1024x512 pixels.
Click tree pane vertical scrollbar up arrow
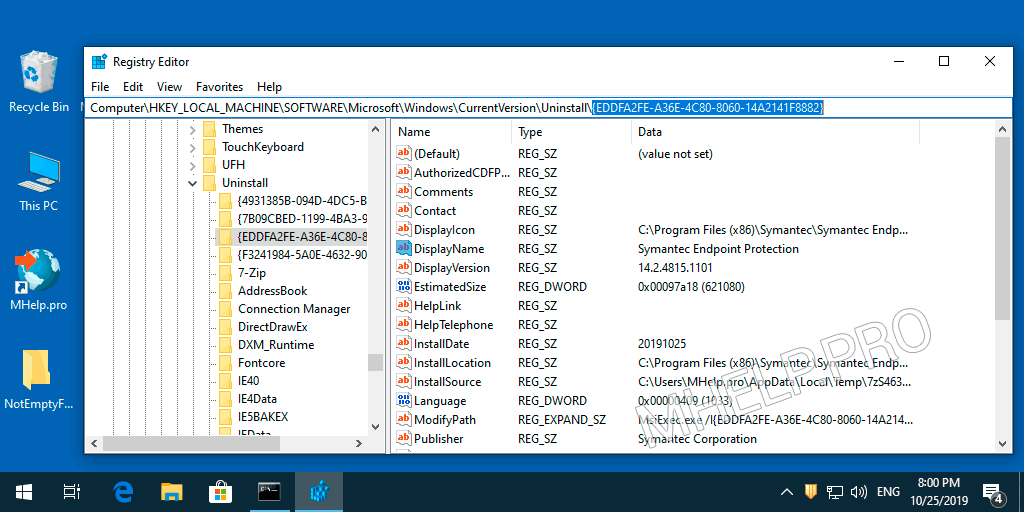coord(376,129)
